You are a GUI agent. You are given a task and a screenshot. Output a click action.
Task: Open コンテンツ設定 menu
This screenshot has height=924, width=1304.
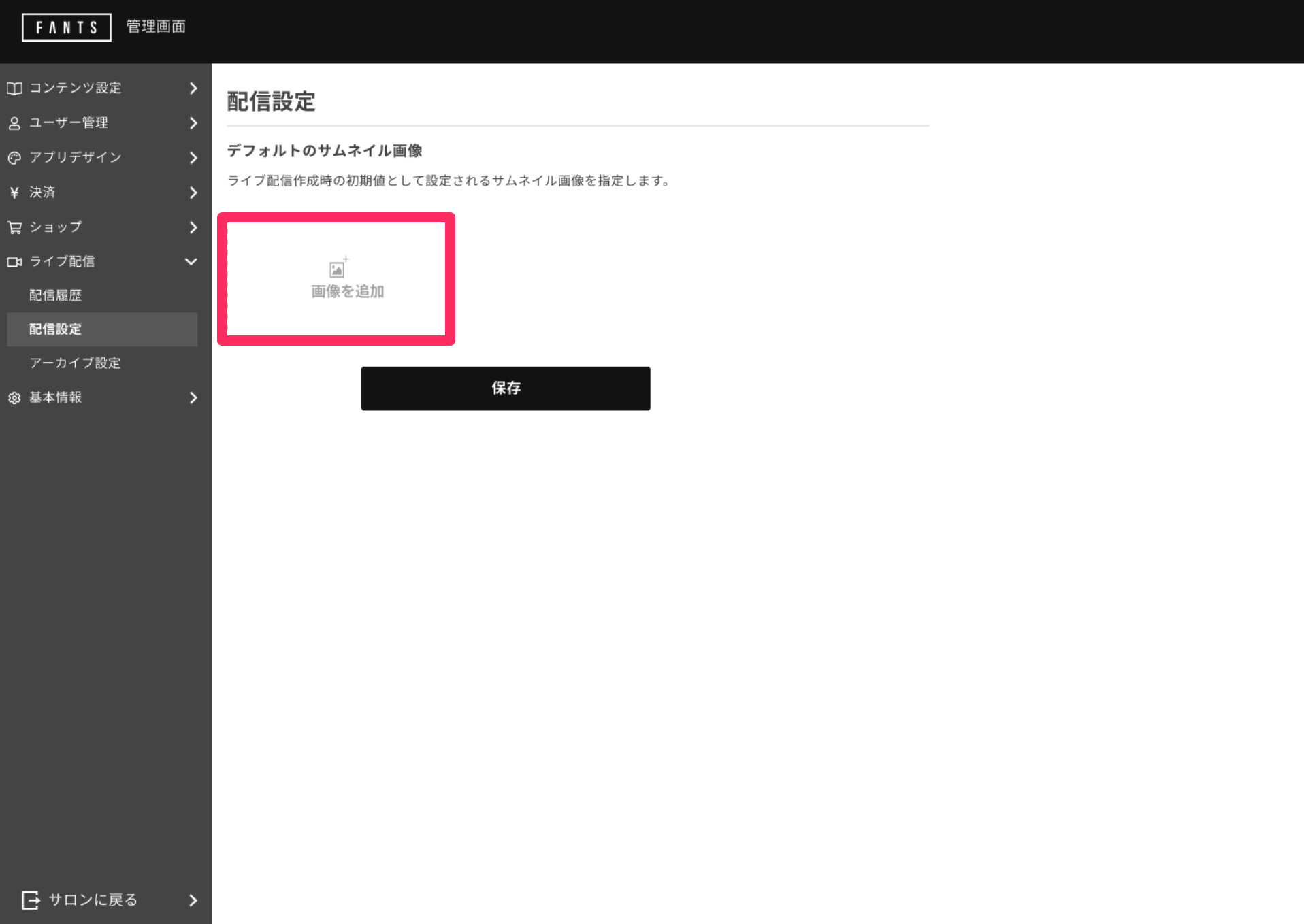[x=75, y=88]
